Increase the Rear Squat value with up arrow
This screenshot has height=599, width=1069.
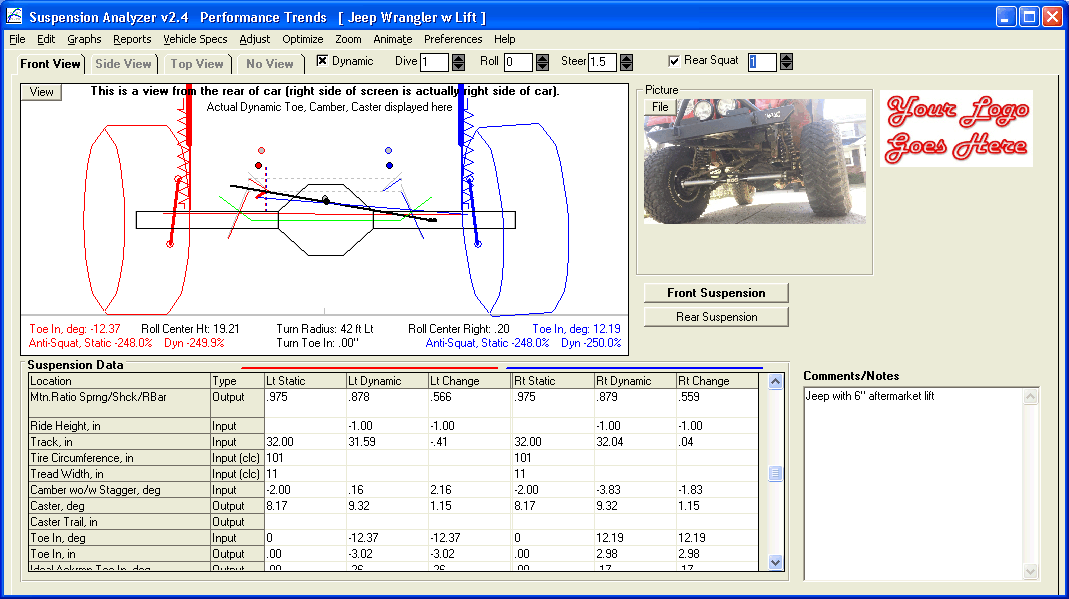787,59
